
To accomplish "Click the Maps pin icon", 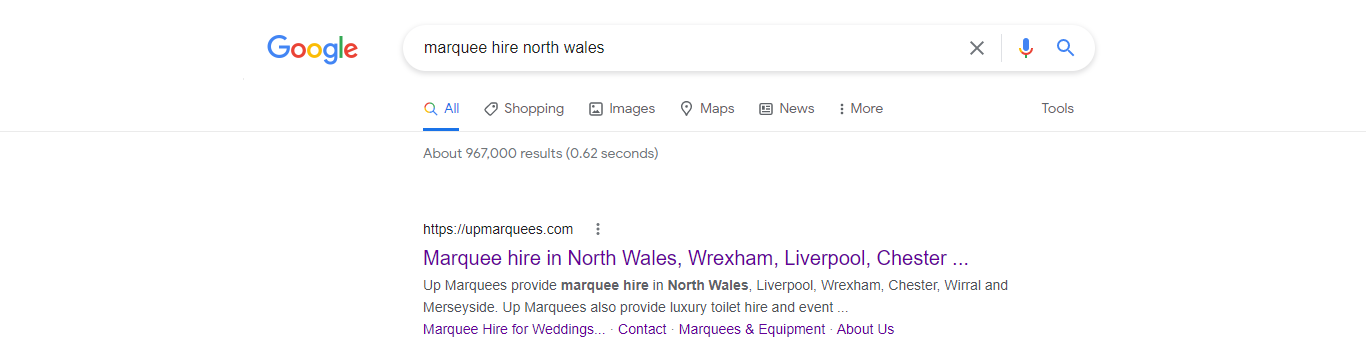I will pos(686,109).
